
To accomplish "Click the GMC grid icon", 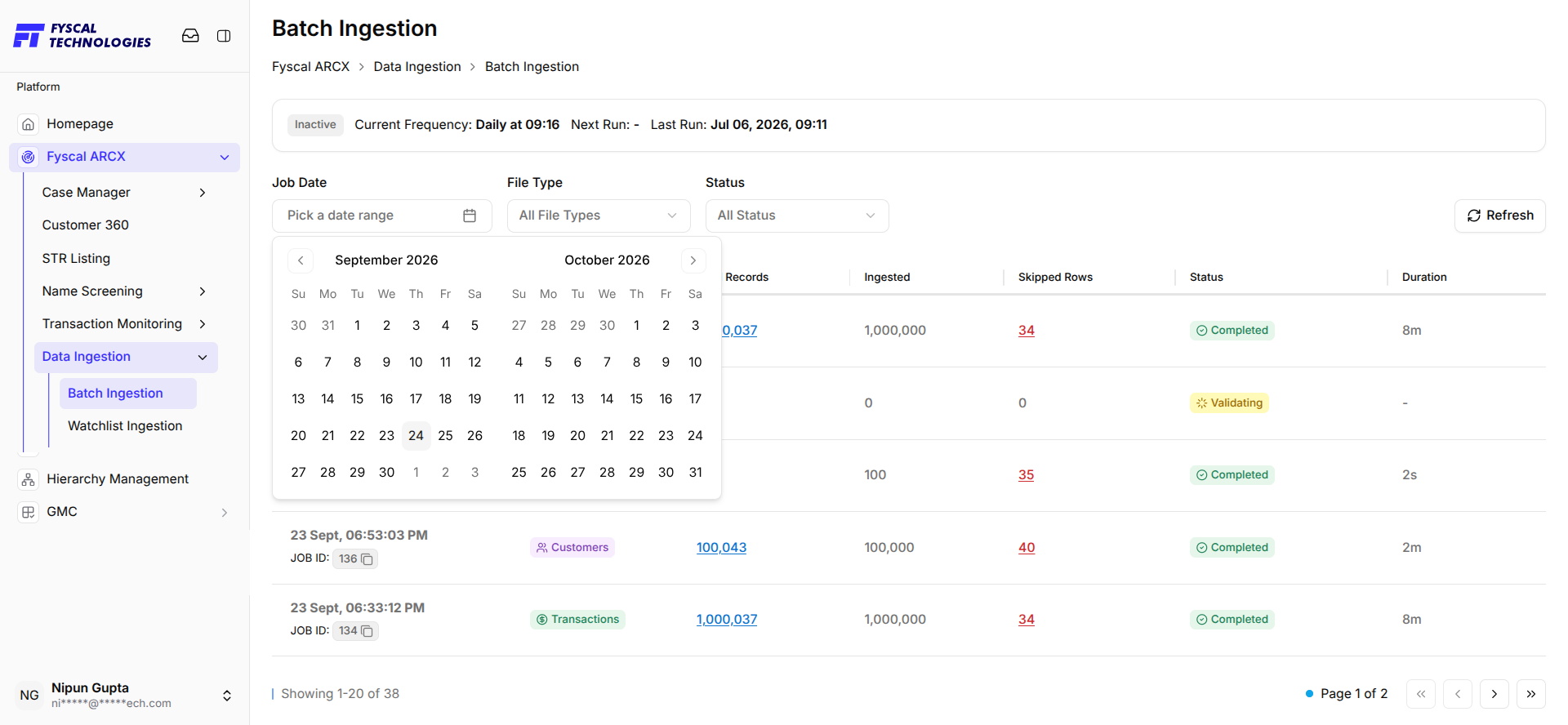I will point(29,512).
